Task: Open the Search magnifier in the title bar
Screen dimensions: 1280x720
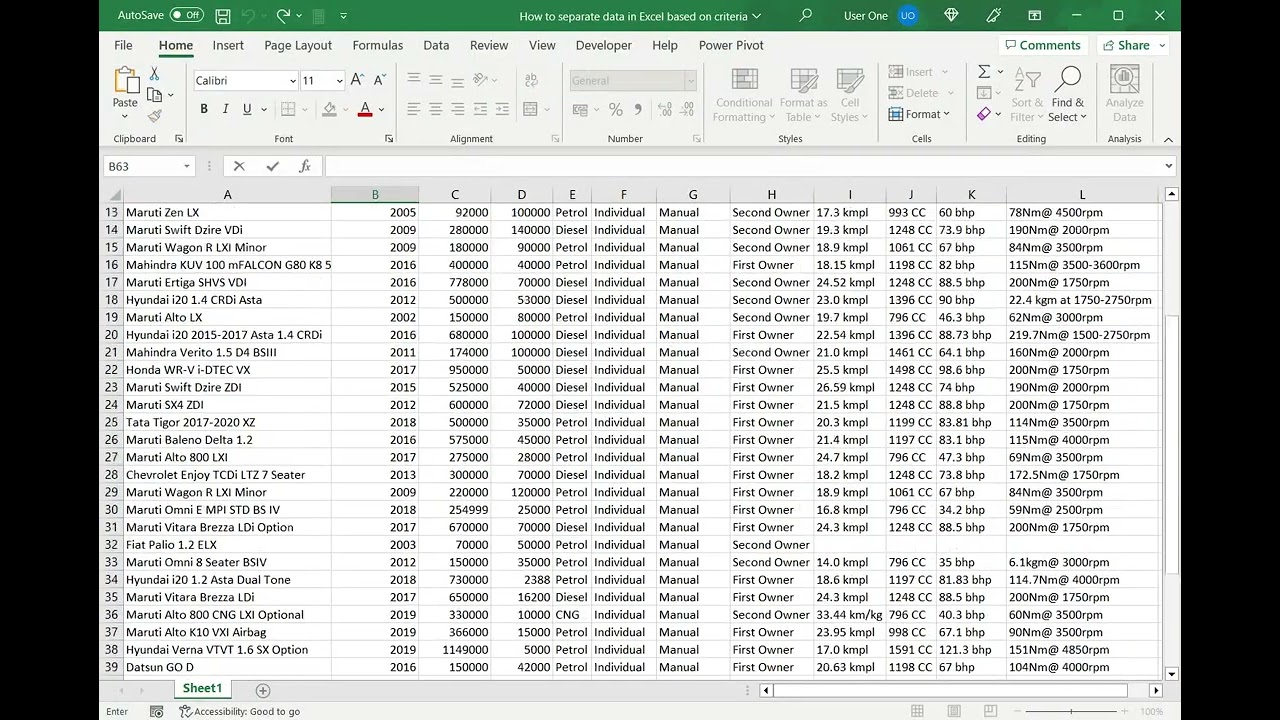Action: [805, 16]
